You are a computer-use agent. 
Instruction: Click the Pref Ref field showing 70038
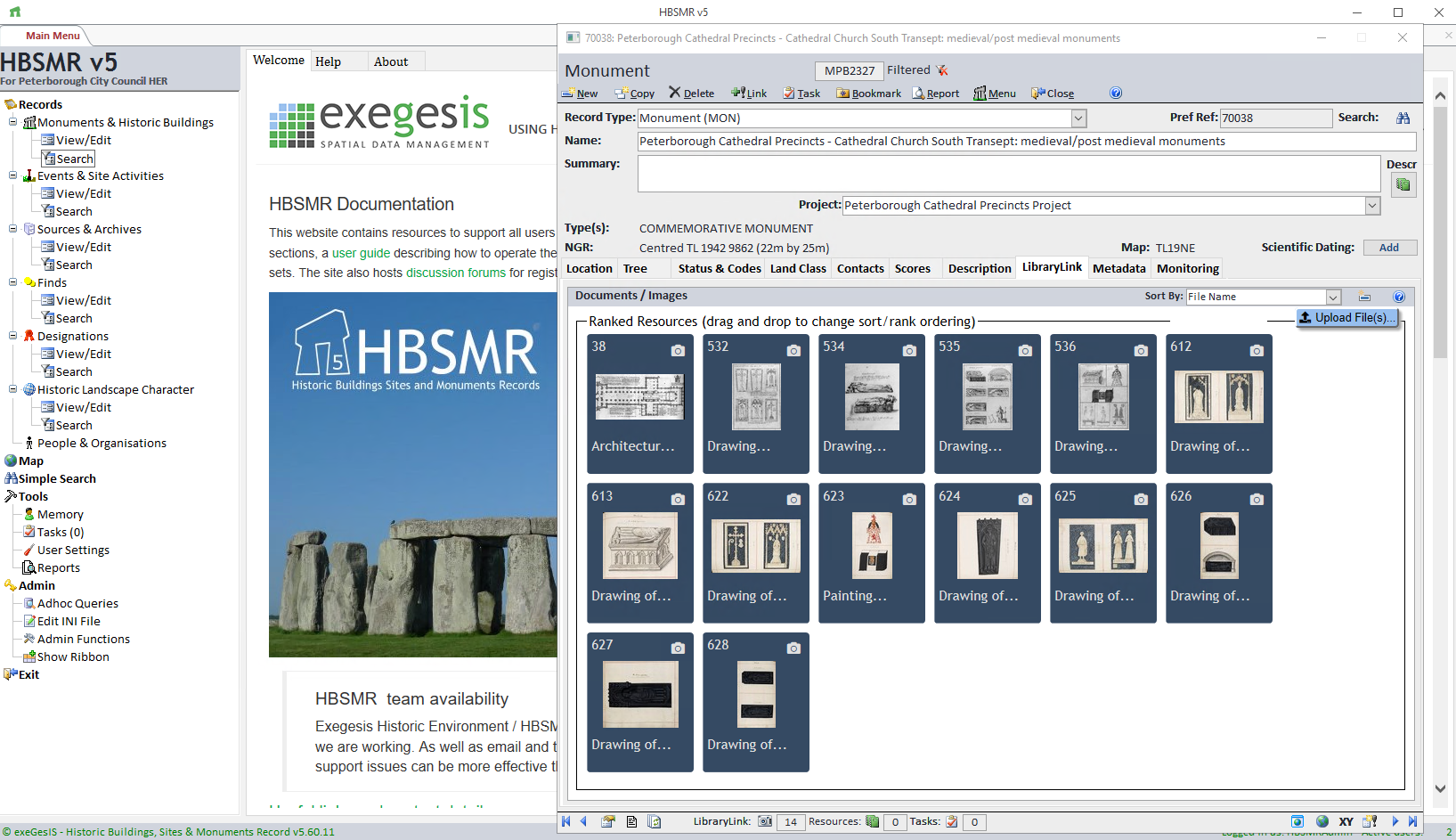coord(1276,118)
